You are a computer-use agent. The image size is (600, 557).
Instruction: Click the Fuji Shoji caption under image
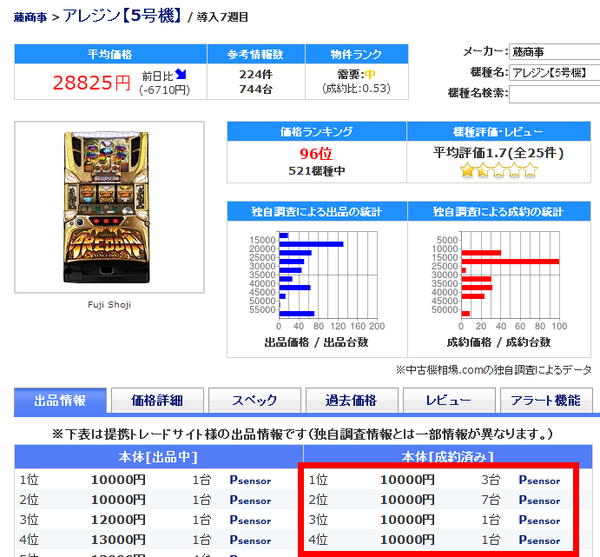point(109,305)
